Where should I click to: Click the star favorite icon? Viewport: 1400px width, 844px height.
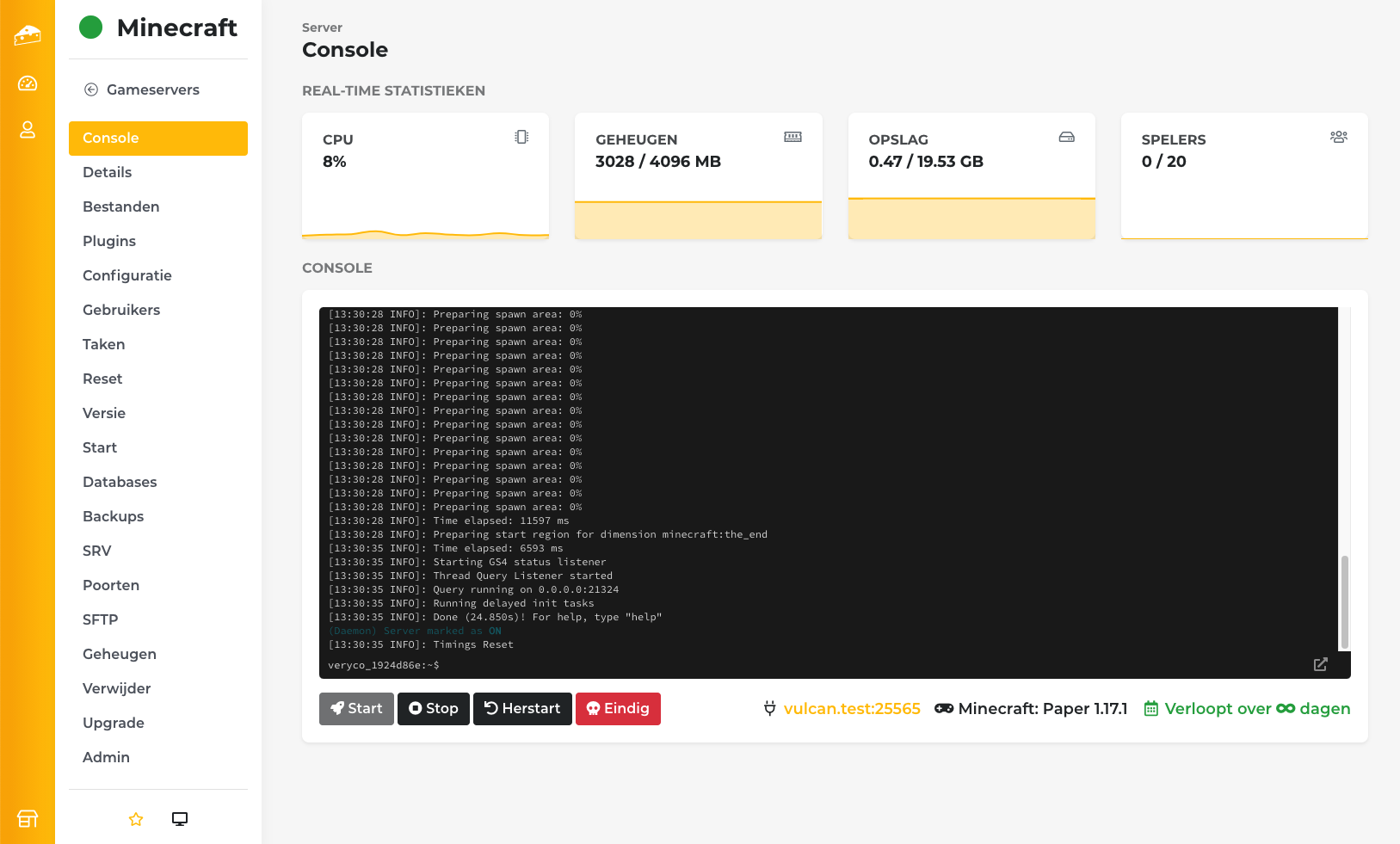(136, 819)
